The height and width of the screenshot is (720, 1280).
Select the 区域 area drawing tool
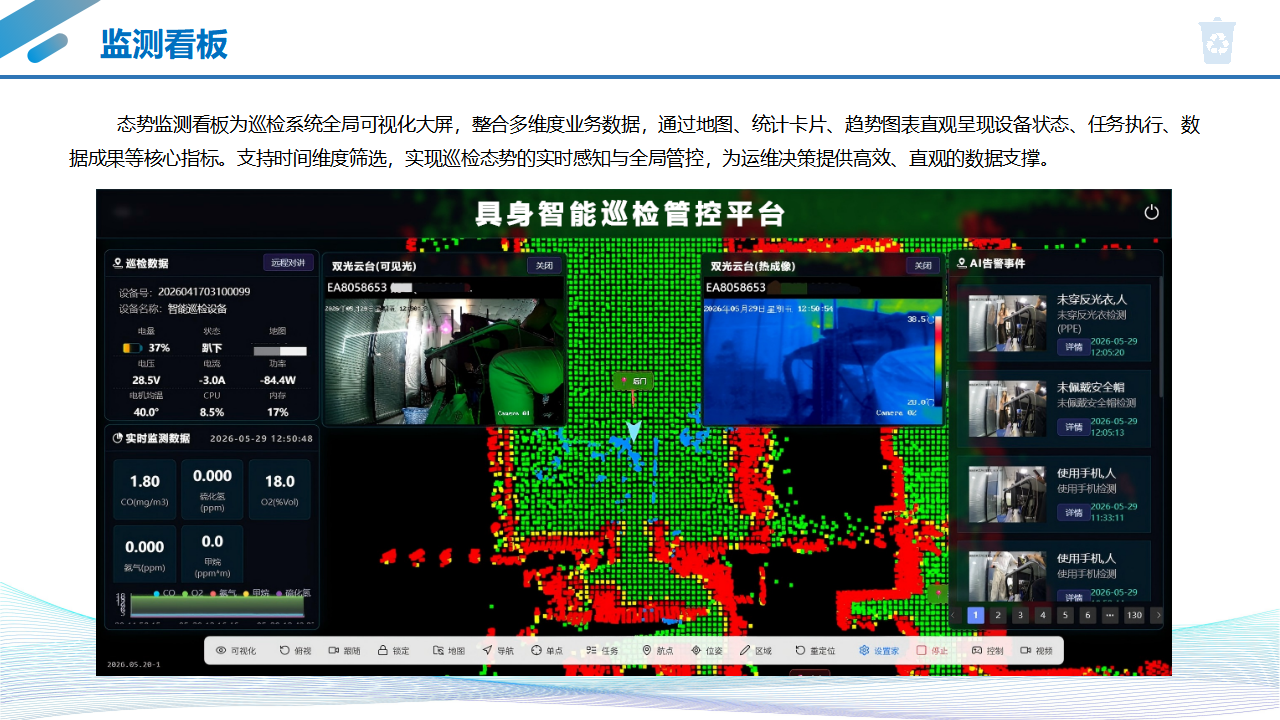coord(756,650)
